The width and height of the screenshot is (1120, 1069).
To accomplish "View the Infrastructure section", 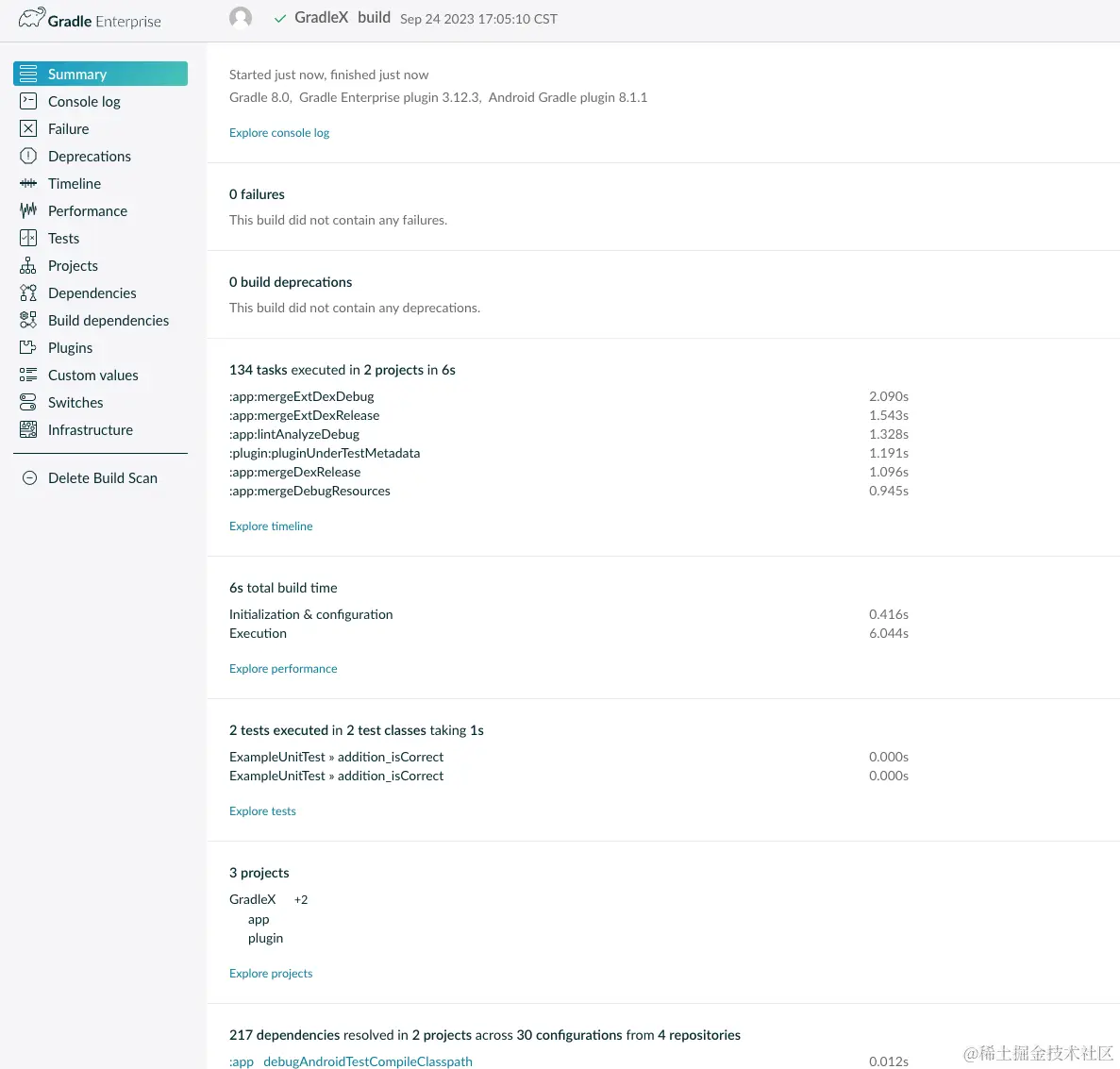I will 92,429.
